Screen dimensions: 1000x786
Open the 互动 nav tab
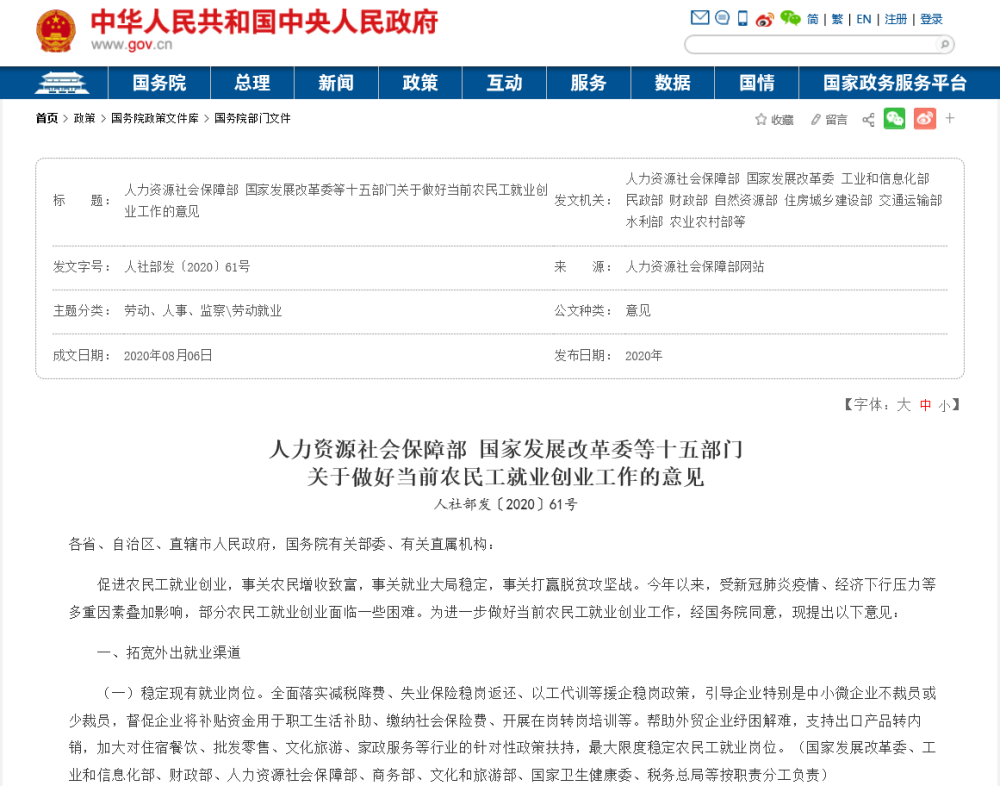[x=504, y=82]
